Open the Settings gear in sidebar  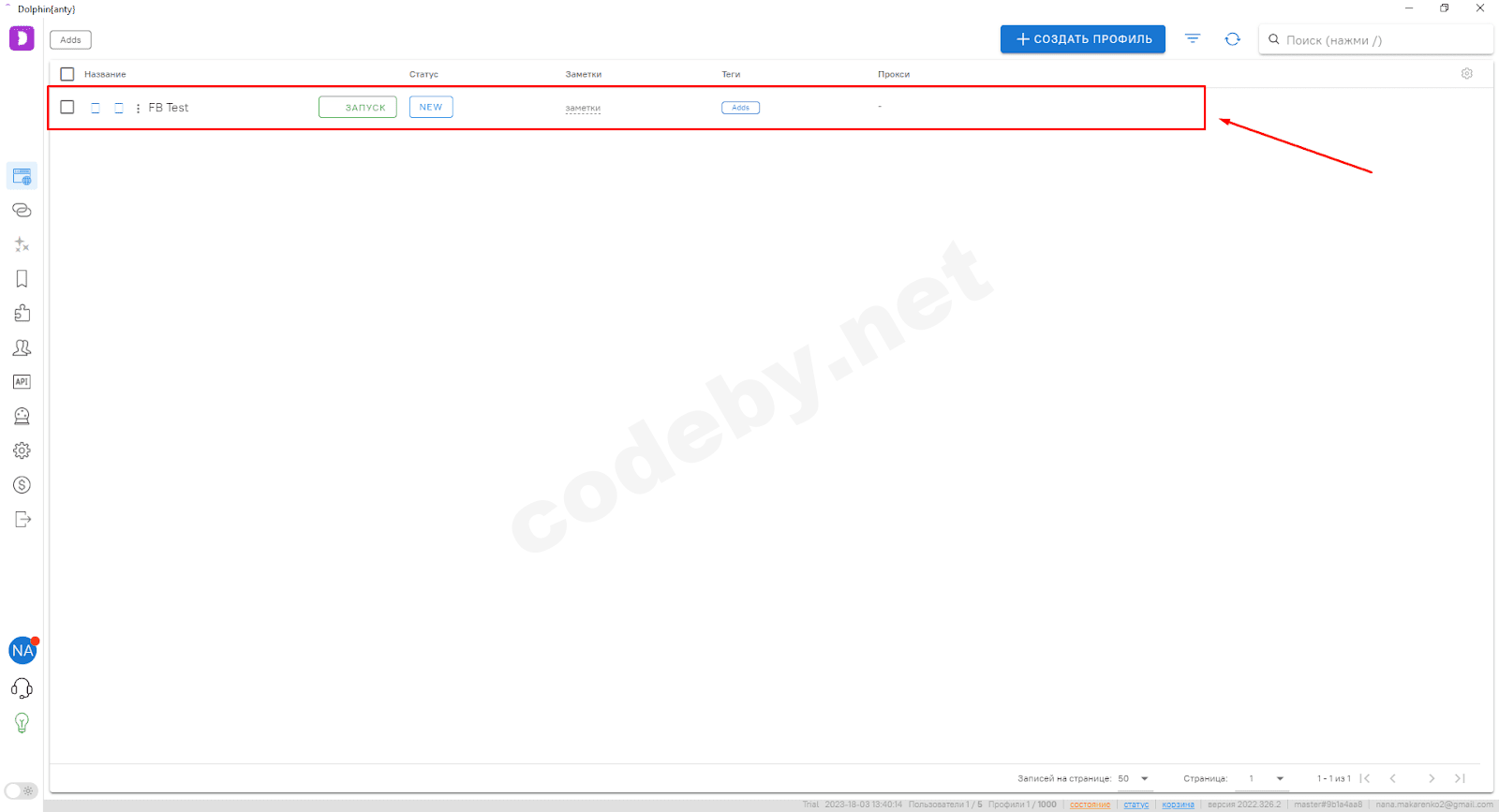click(x=22, y=450)
